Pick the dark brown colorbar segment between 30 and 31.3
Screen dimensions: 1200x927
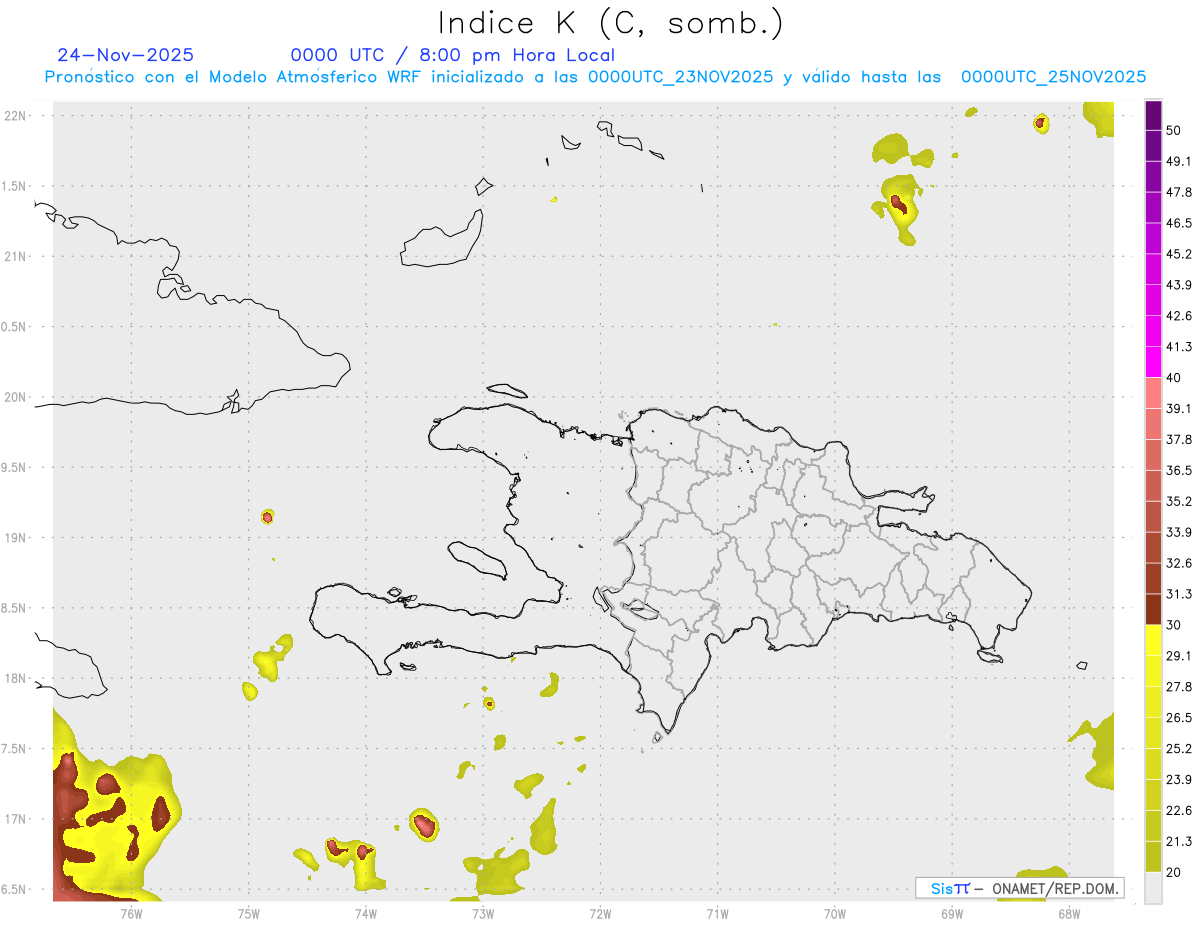coord(1153,609)
